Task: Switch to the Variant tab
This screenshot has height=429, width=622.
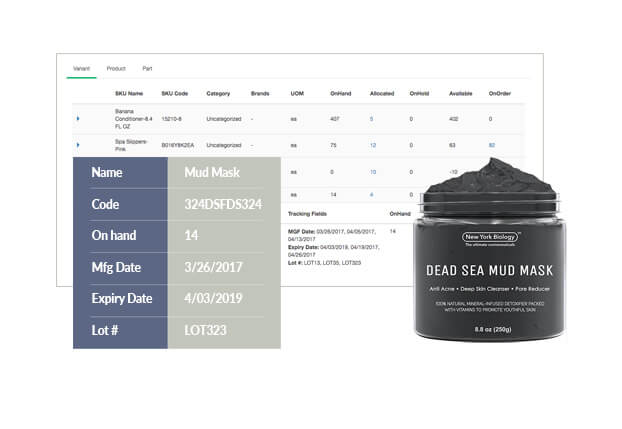Action: click(x=81, y=69)
